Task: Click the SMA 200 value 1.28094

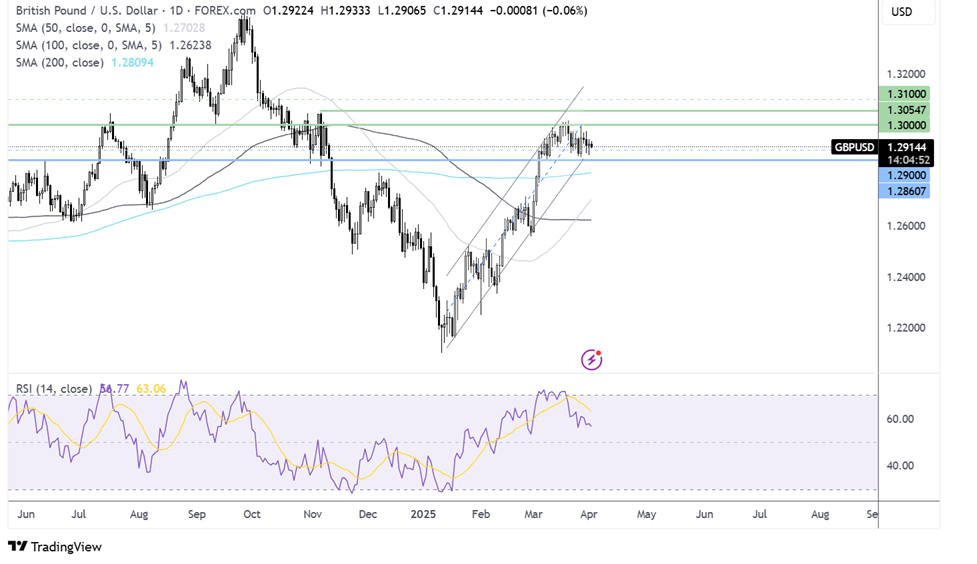Action: [x=132, y=63]
